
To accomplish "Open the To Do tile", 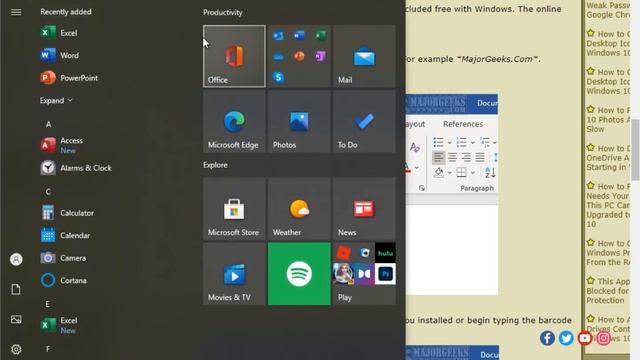I will click(364, 121).
